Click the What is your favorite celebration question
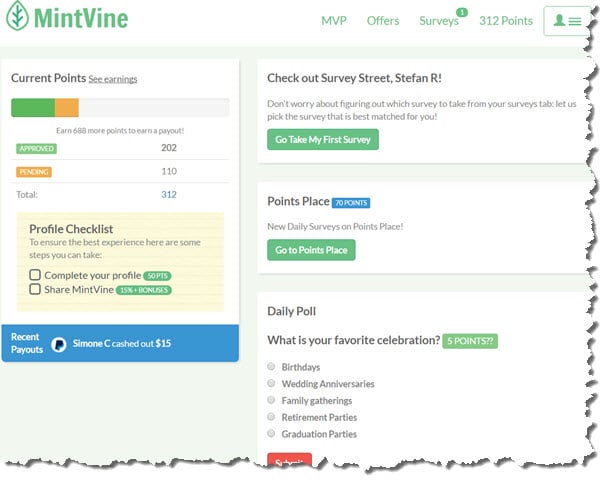 coord(354,340)
